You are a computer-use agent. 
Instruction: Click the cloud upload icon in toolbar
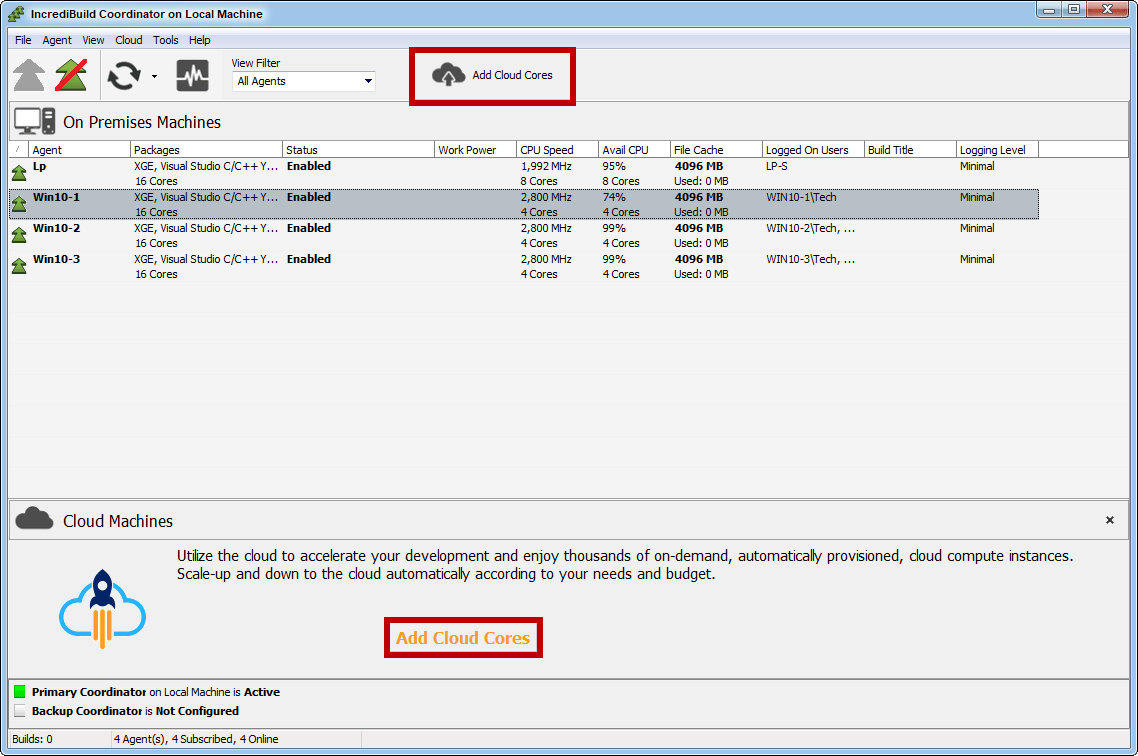[449, 75]
